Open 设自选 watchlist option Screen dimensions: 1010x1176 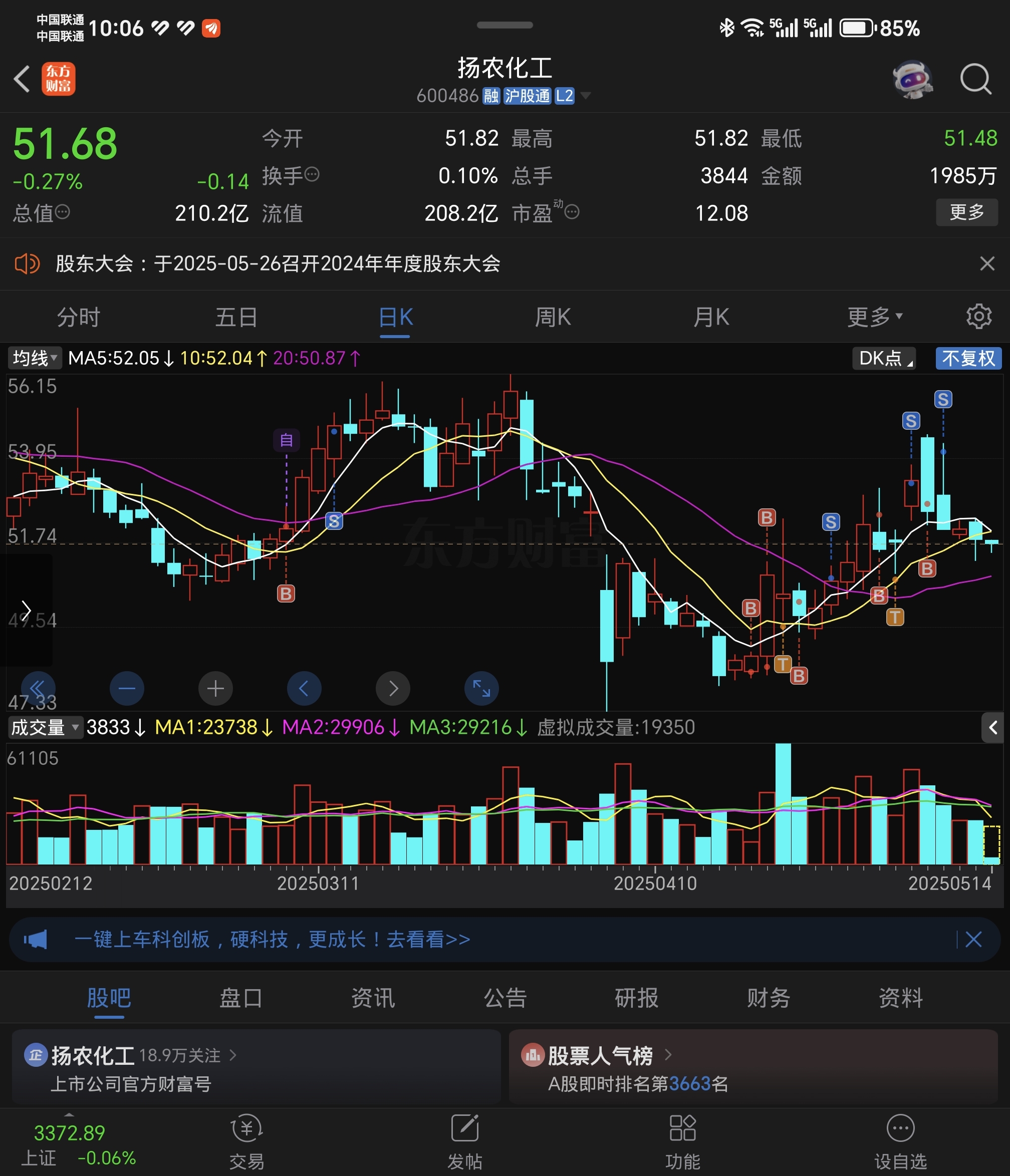pos(900,1142)
